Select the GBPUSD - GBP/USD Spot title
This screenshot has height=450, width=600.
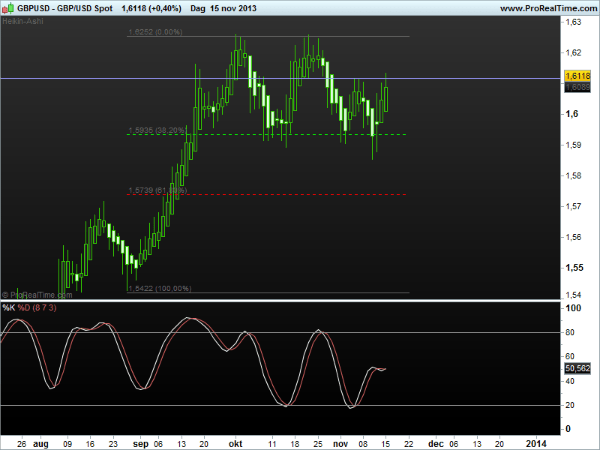click(65, 8)
